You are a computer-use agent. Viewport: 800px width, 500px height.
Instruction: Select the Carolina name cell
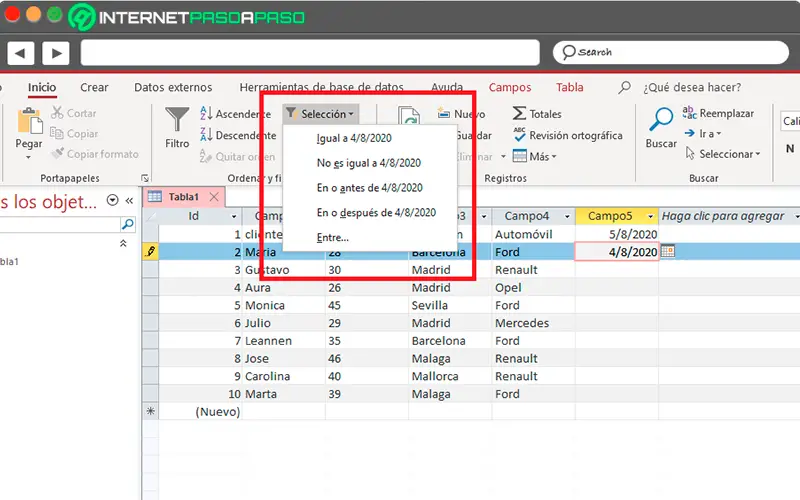tap(283, 376)
